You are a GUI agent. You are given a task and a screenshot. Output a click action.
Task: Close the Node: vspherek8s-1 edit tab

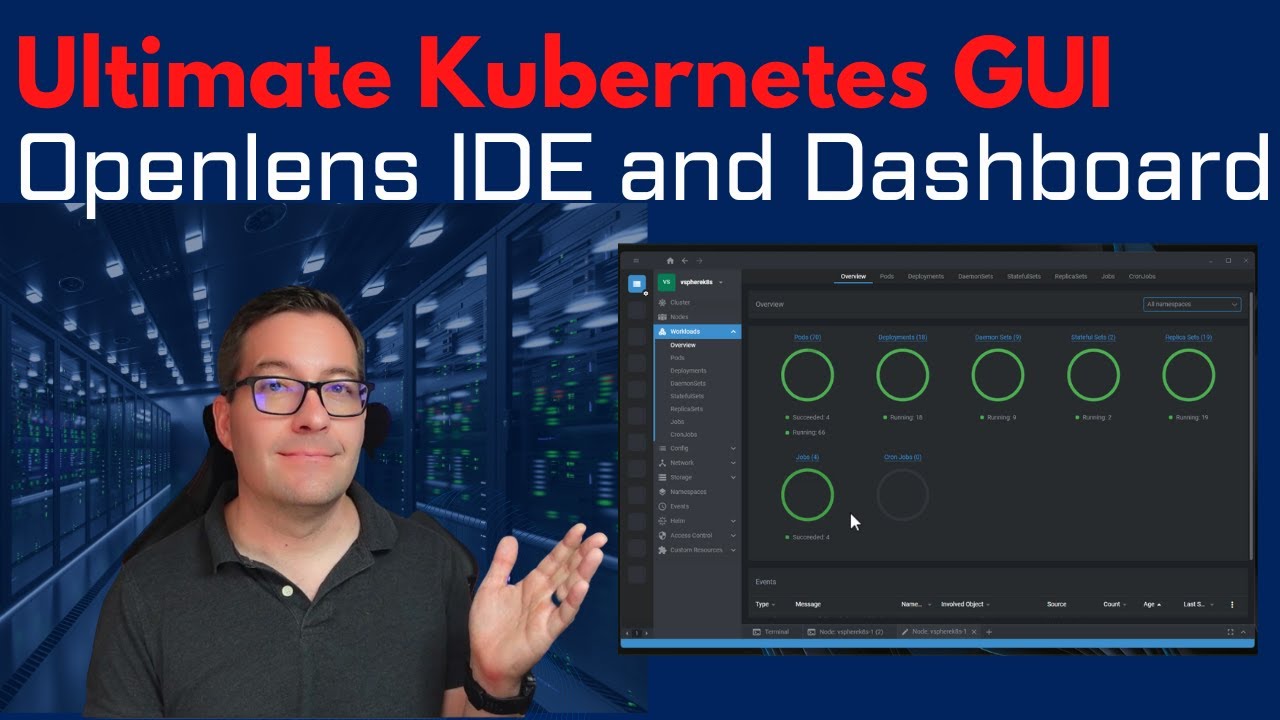pos(974,632)
